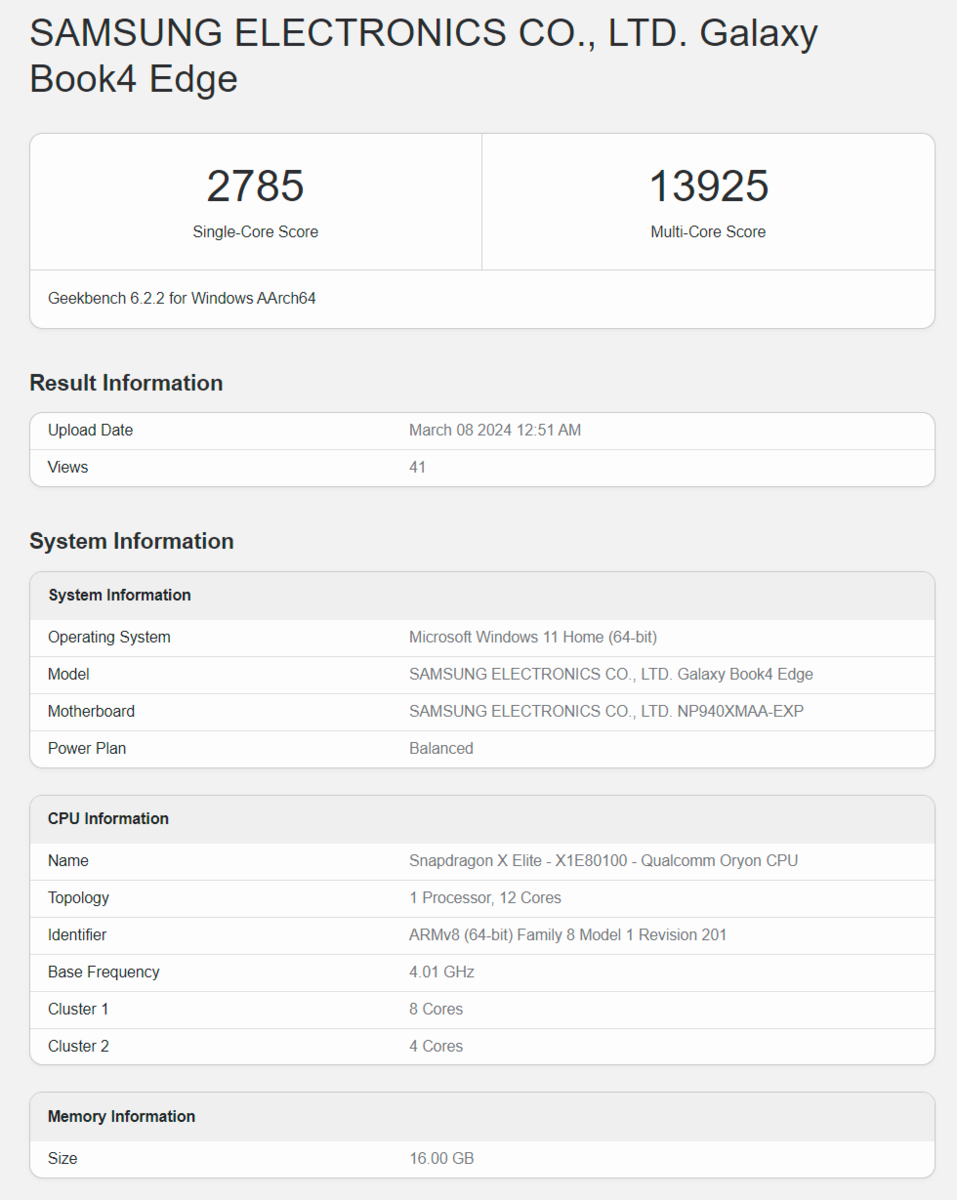Click the 4.01 GHz base frequency value
Image resolution: width=957 pixels, height=1200 pixels.
[441, 972]
